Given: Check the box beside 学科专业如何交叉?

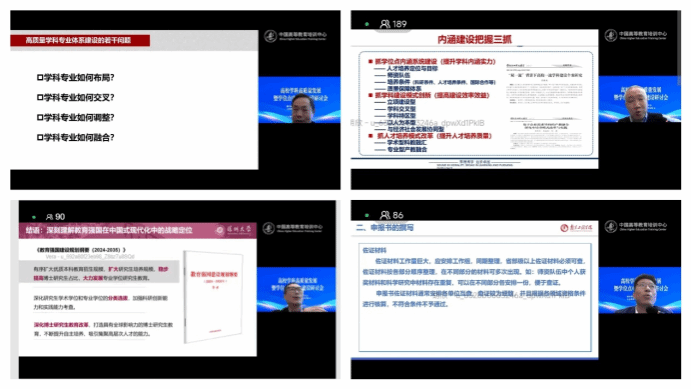Looking at the screenshot, I should point(40,98).
